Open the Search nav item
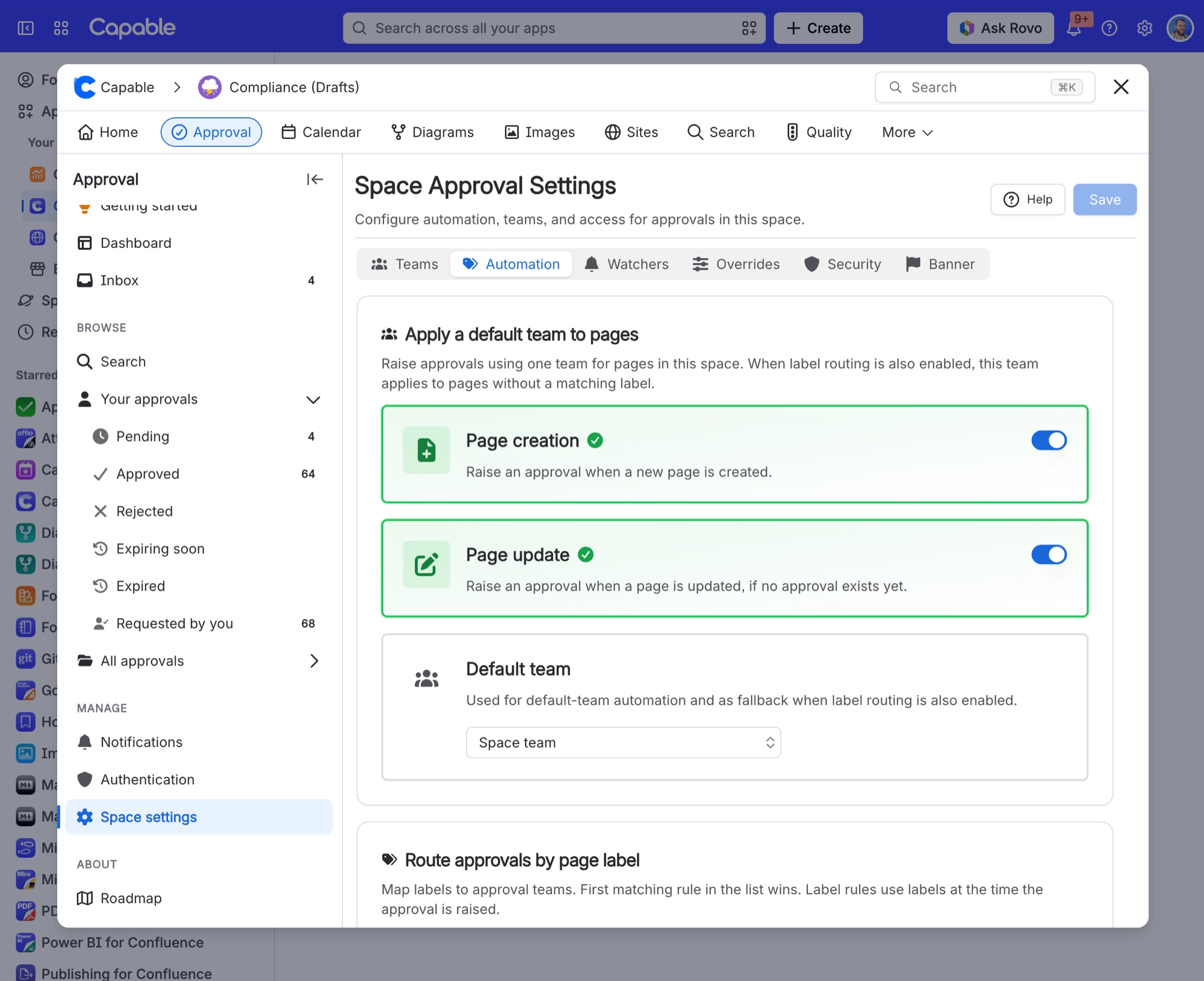The width and height of the screenshot is (1204, 981). click(721, 132)
